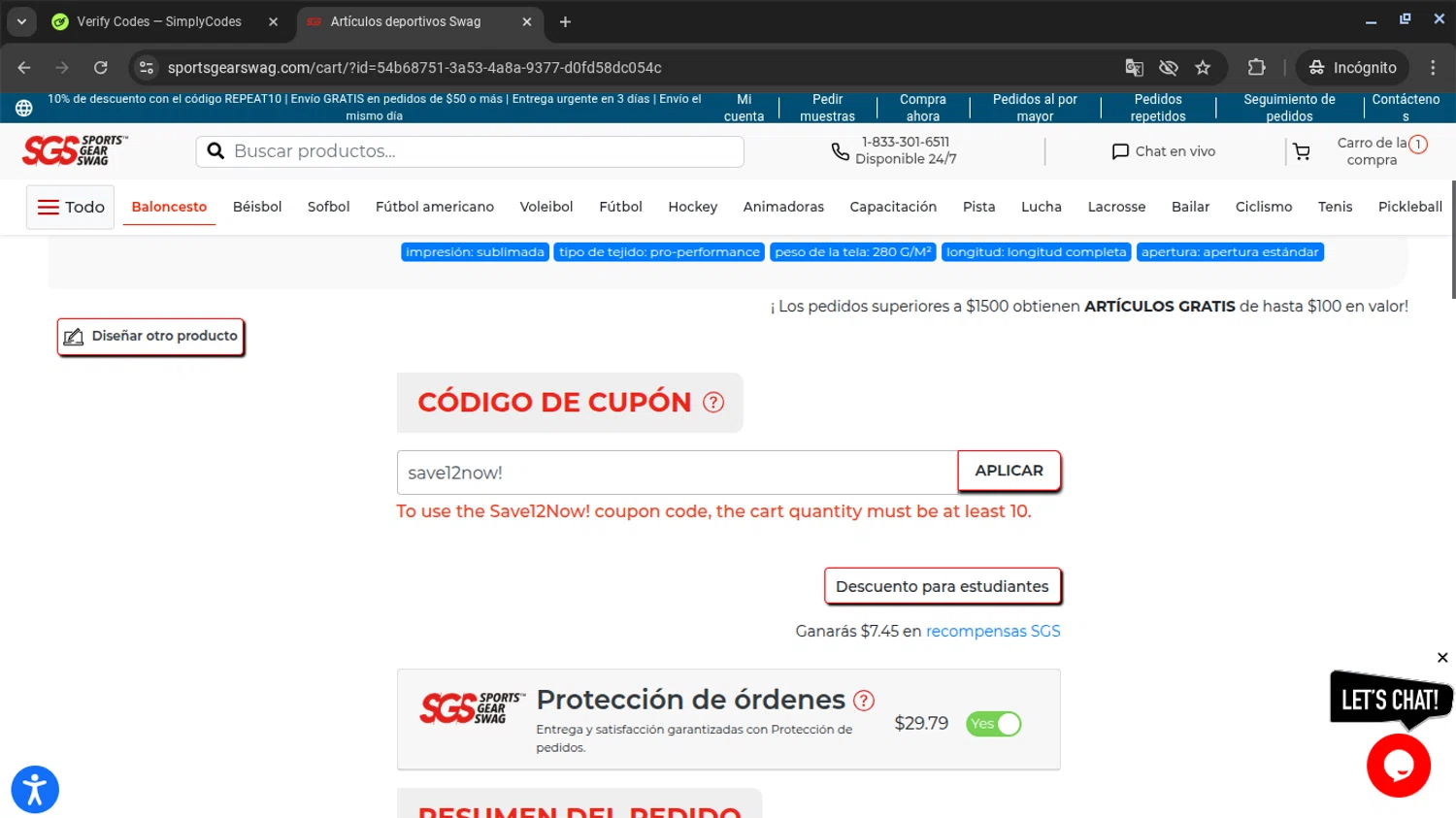Open the live chat speech bubble icon

[x=1120, y=151]
